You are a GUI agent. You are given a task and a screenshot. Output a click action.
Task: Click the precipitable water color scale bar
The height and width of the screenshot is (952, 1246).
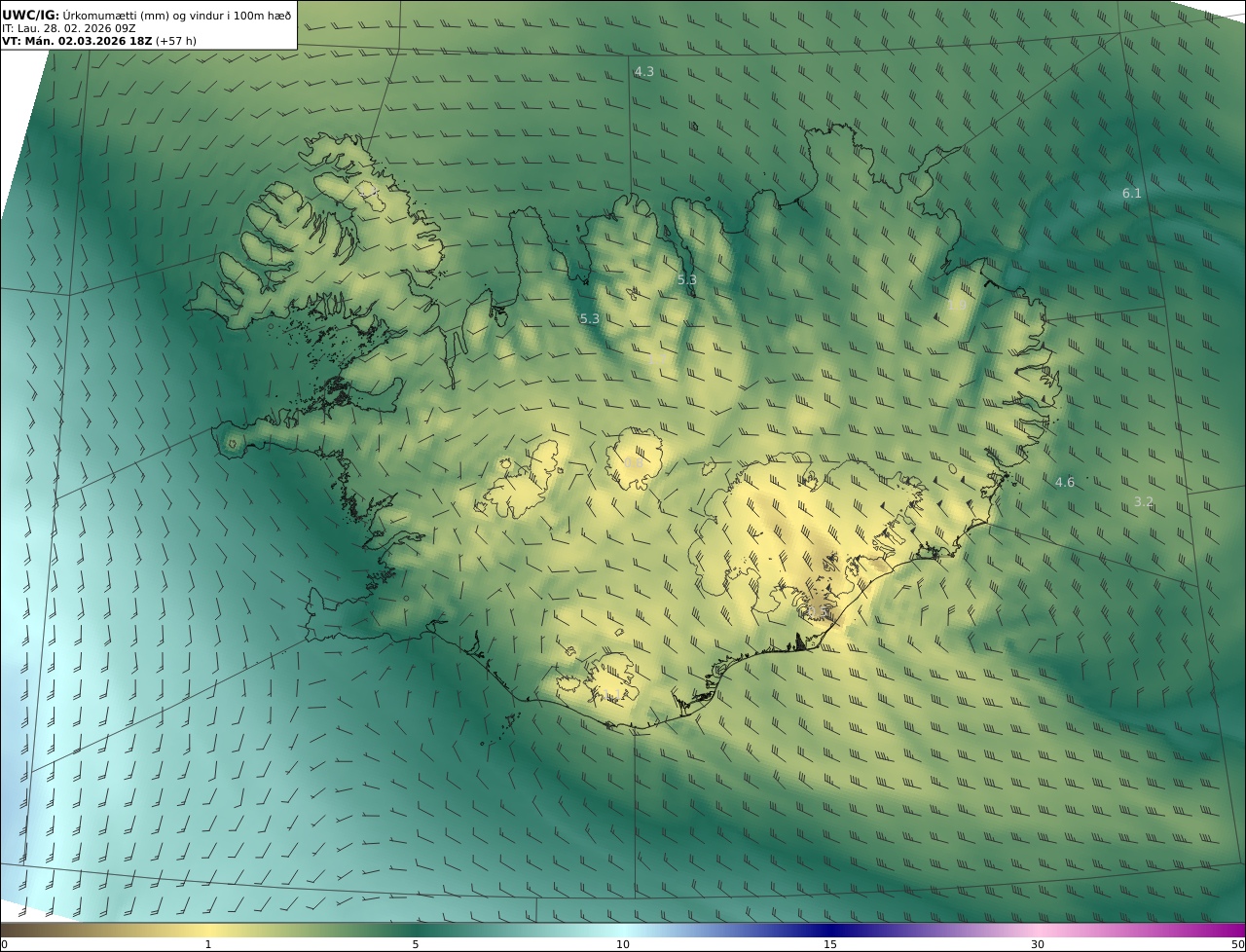pyautogui.click(x=623, y=930)
